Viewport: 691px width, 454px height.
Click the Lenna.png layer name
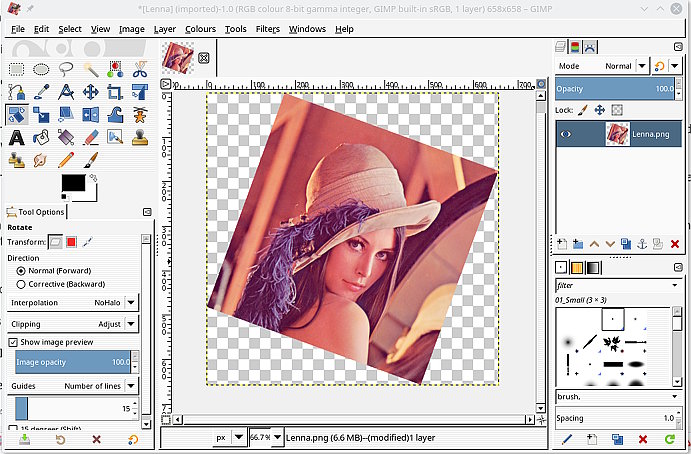pyautogui.click(x=651, y=134)
